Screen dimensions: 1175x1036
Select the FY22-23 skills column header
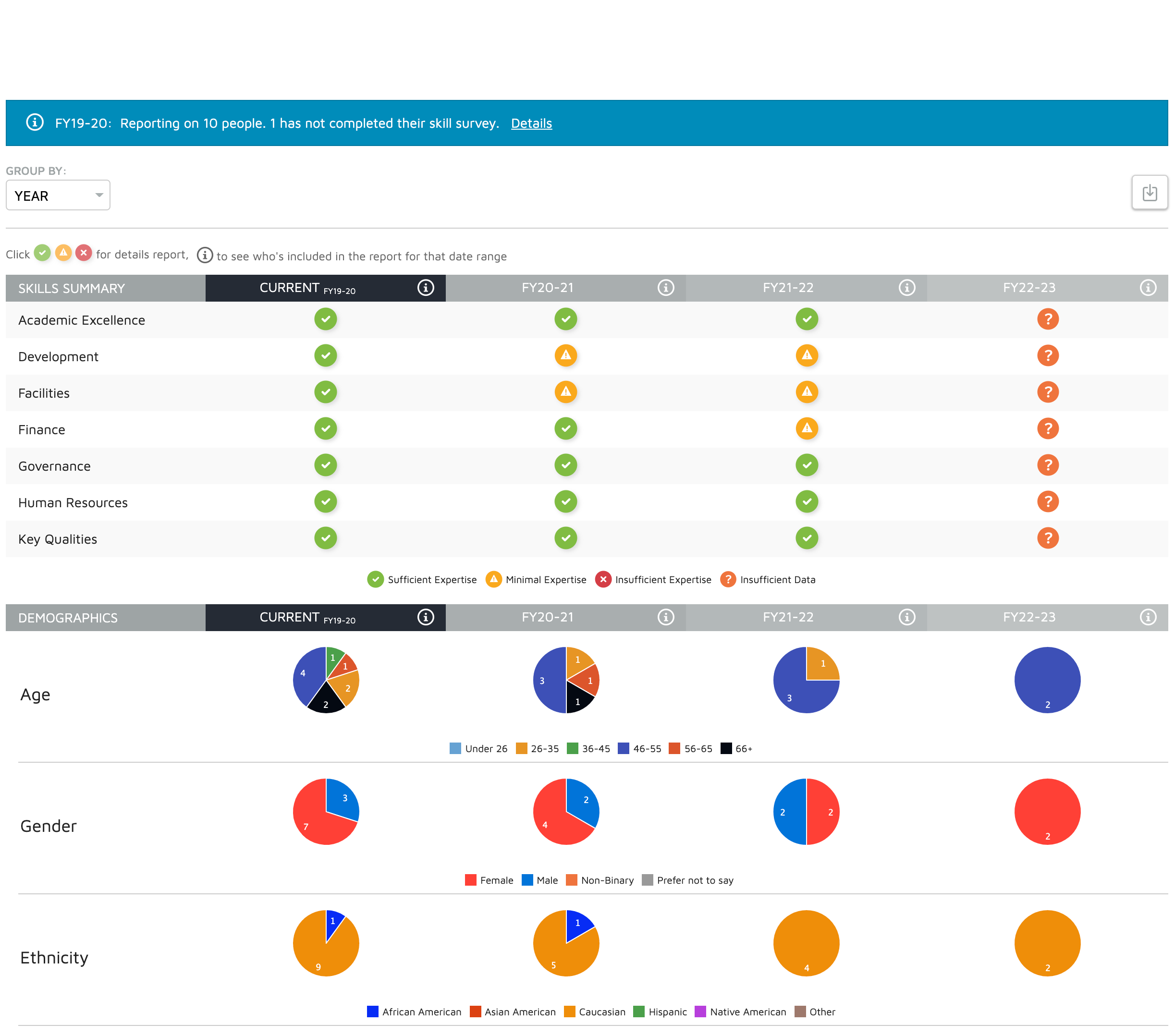[x=1047, y=288]
